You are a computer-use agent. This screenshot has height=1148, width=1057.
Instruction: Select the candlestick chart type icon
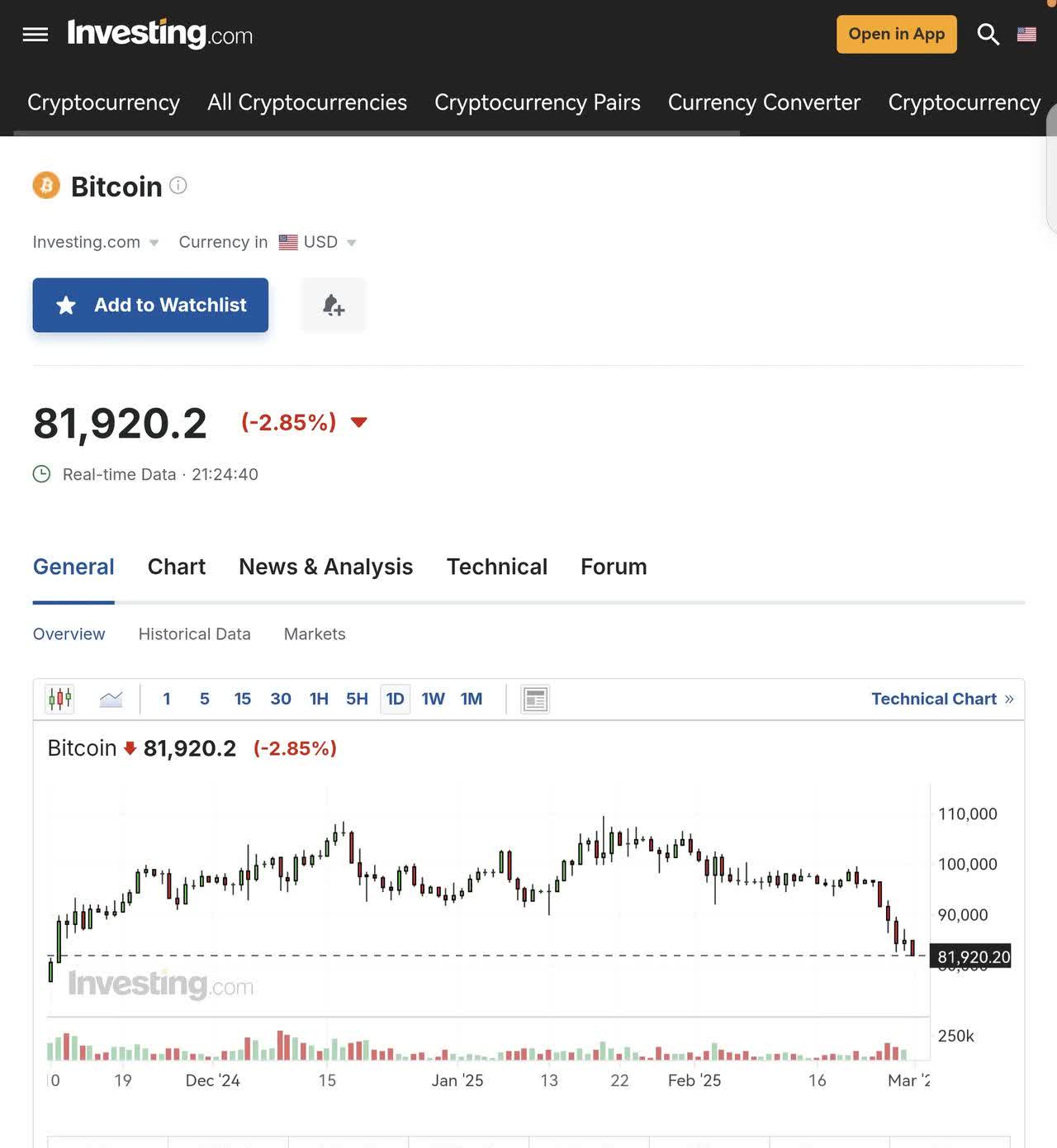pyautogui.click(x=59, y=699)
